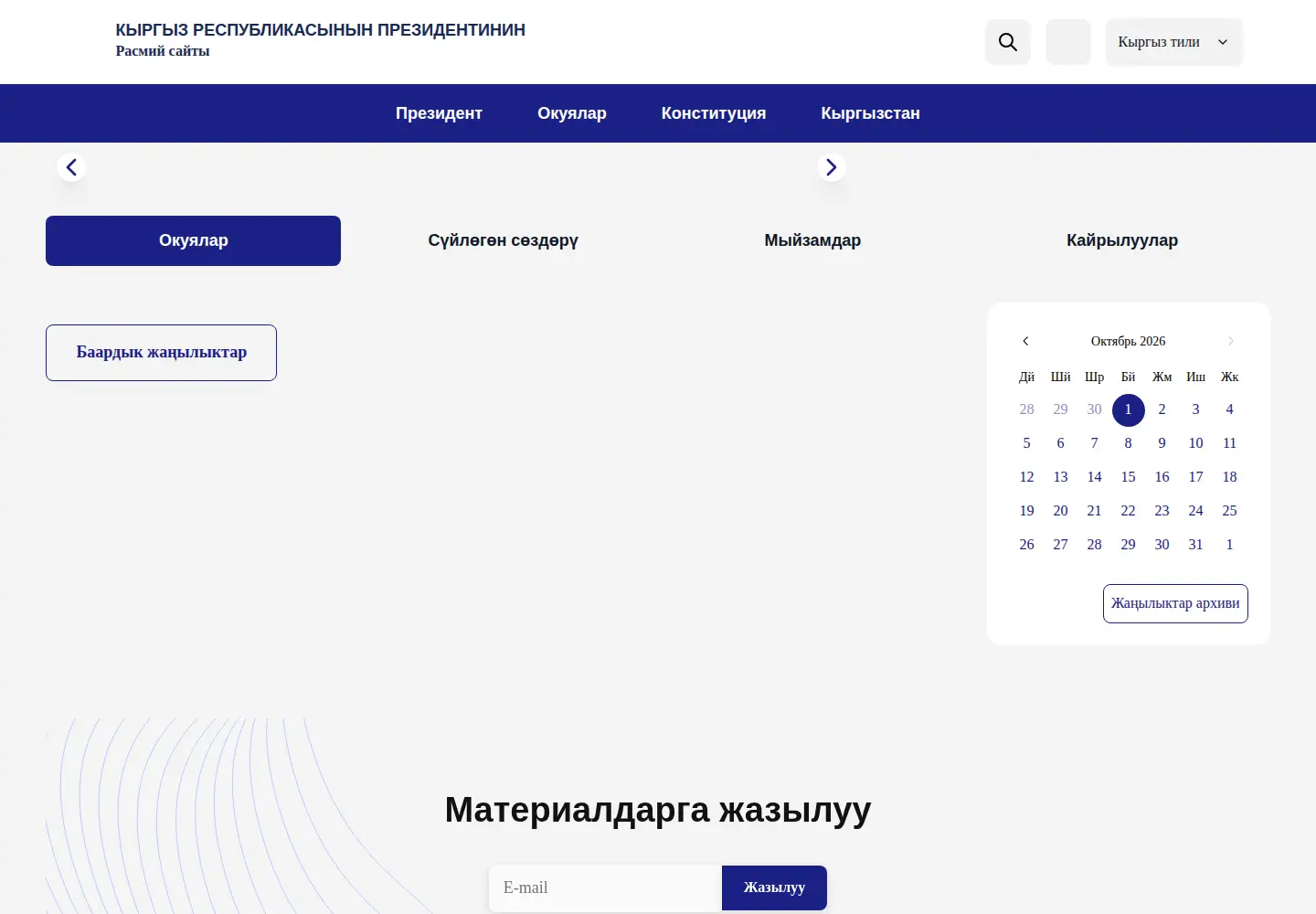This screenshot has height=914, width=1316.
Task: Select calendar date 19
Action: [1026, 511]
